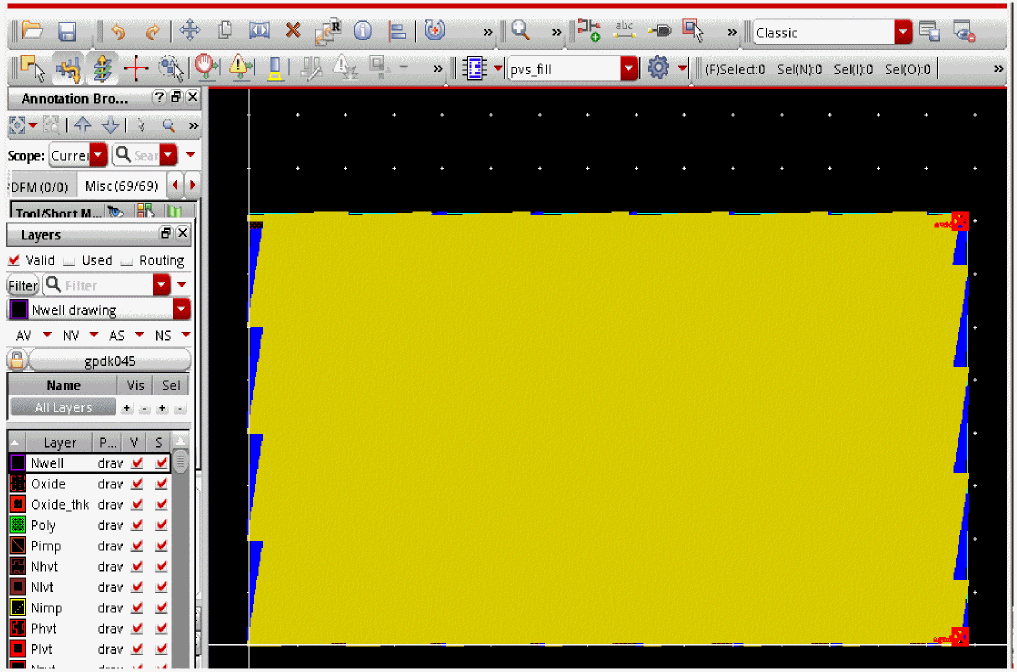Switch to the DFM (0/0) tab
Image resolution: width=1017 pixels, height=672 pixels.
coord(39,186)
